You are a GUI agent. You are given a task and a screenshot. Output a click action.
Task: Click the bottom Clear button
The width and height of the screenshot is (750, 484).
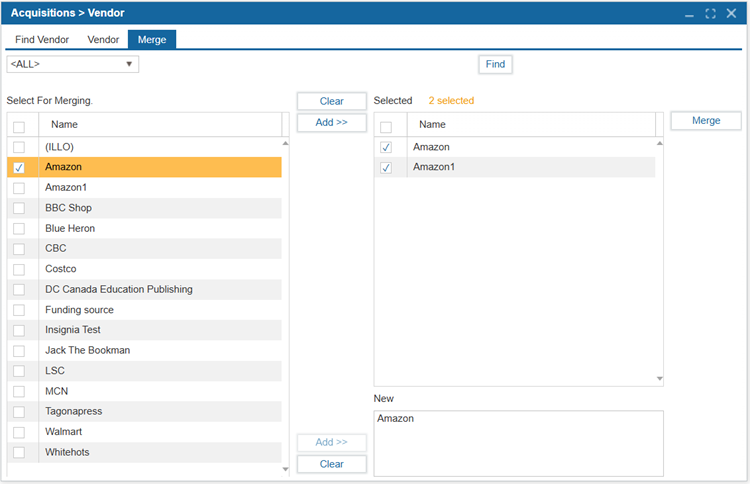click(x=331, y=464)
